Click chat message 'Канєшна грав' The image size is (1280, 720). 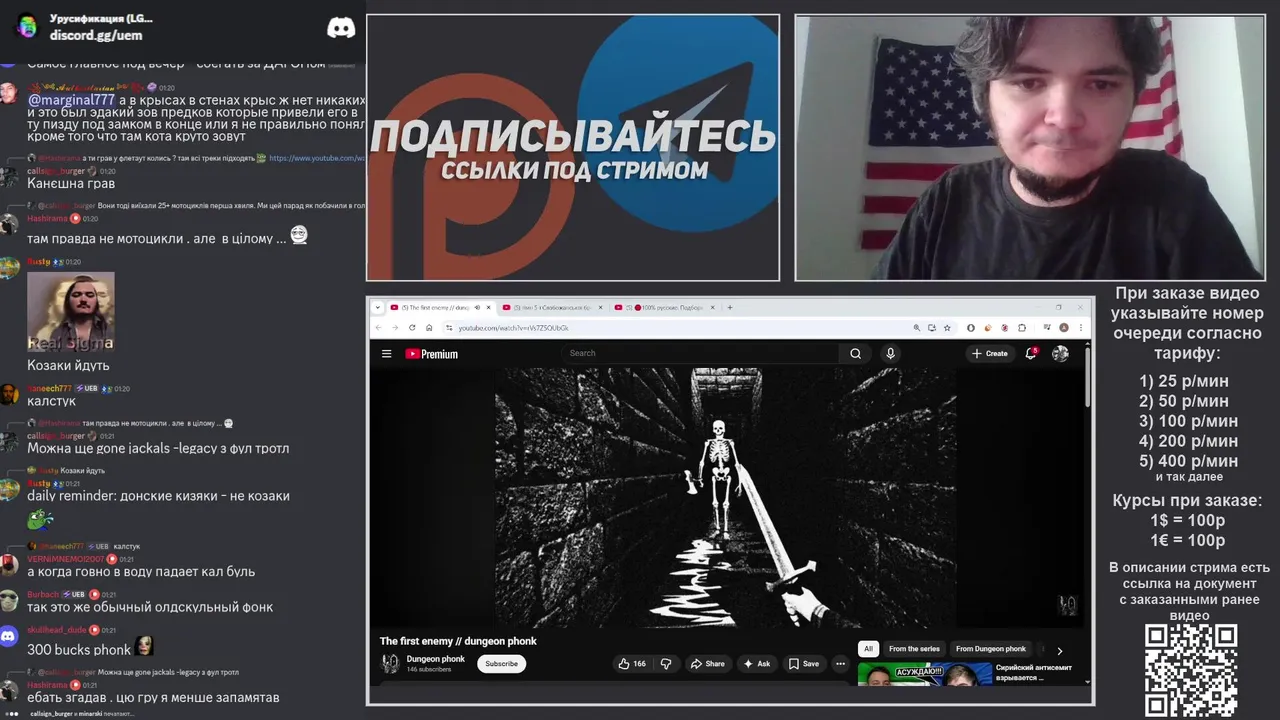tap(71, 184)
